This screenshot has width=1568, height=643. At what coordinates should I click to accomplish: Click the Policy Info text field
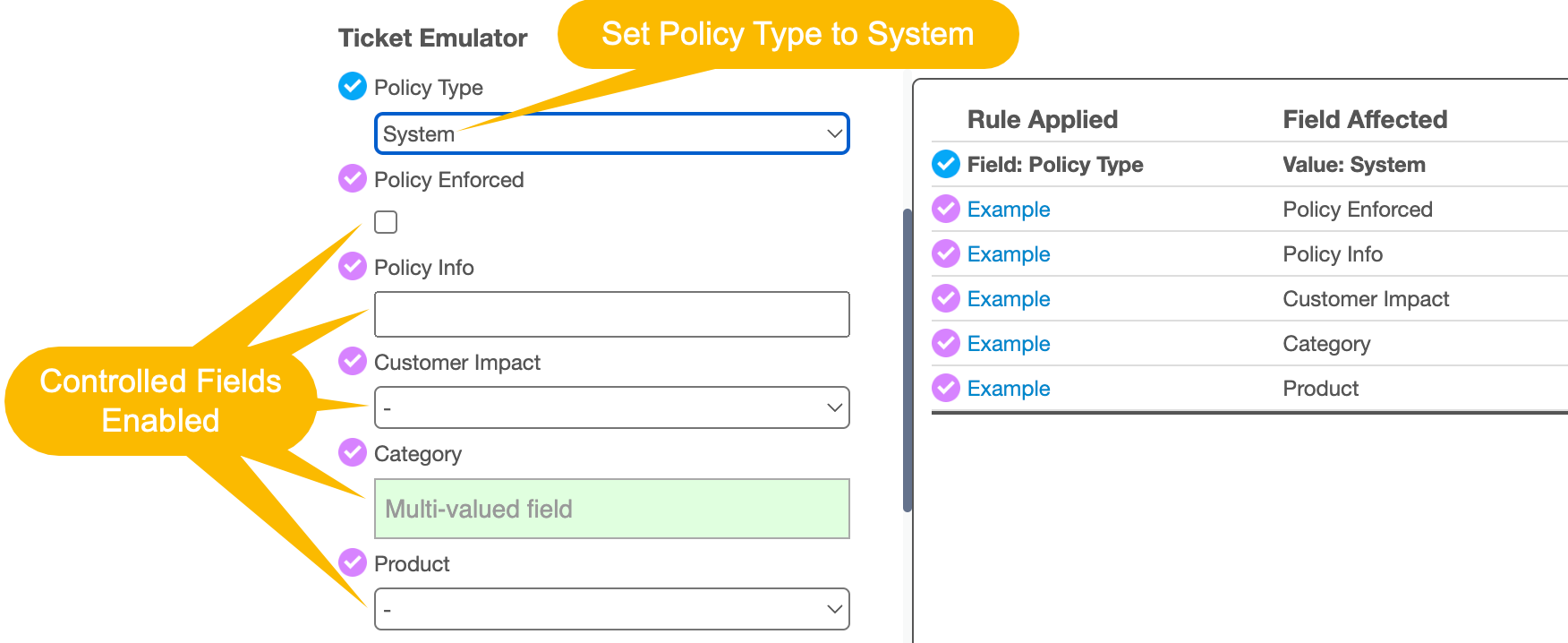tap(612, 314)
